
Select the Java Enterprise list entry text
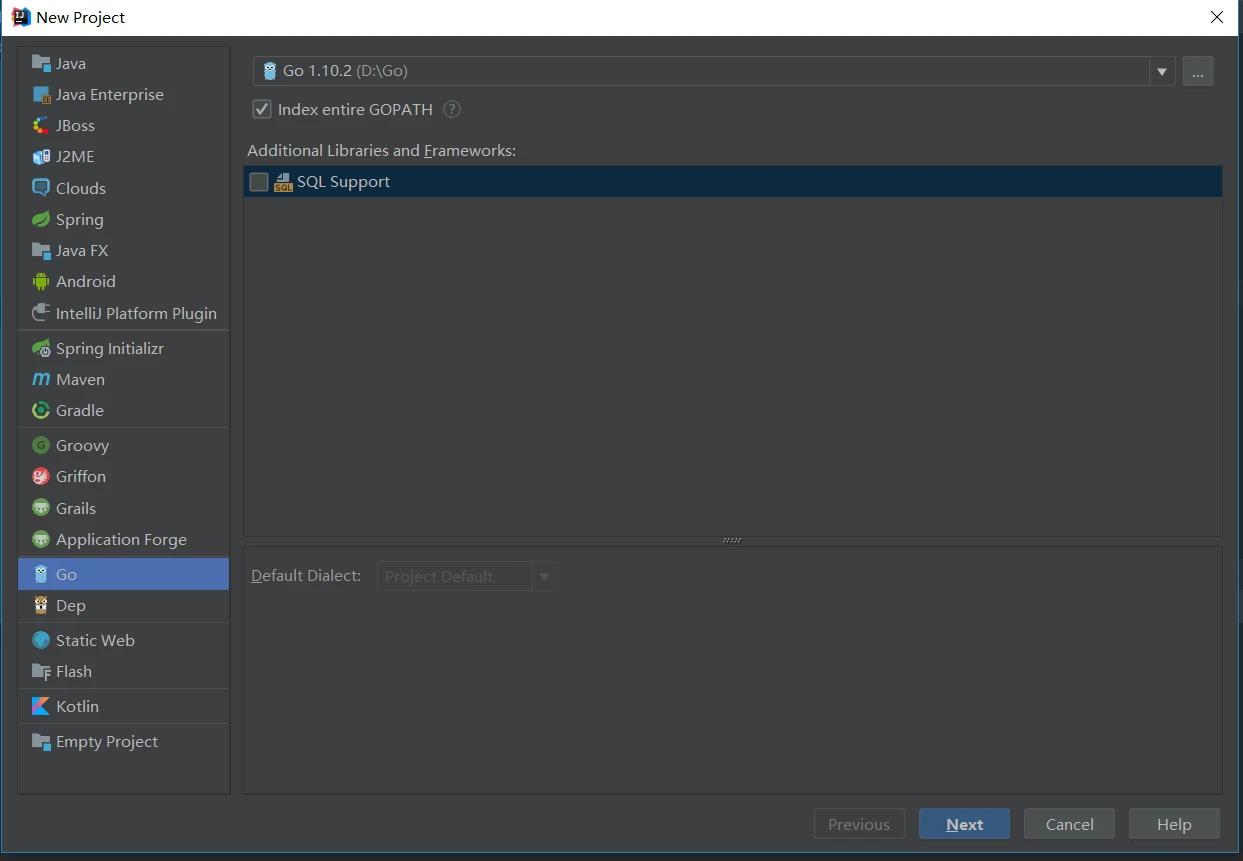pos(110,95)
